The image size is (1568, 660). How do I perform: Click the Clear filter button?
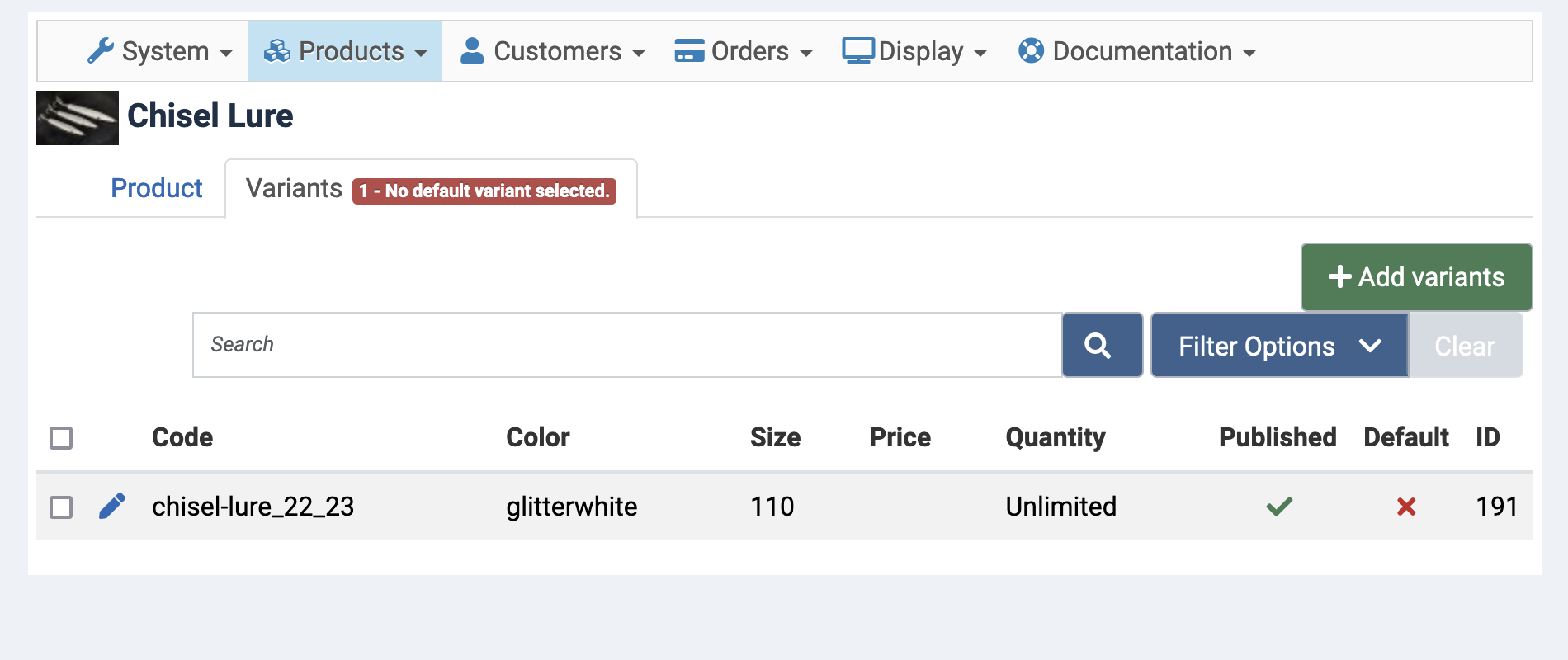tap(1465, 345)
